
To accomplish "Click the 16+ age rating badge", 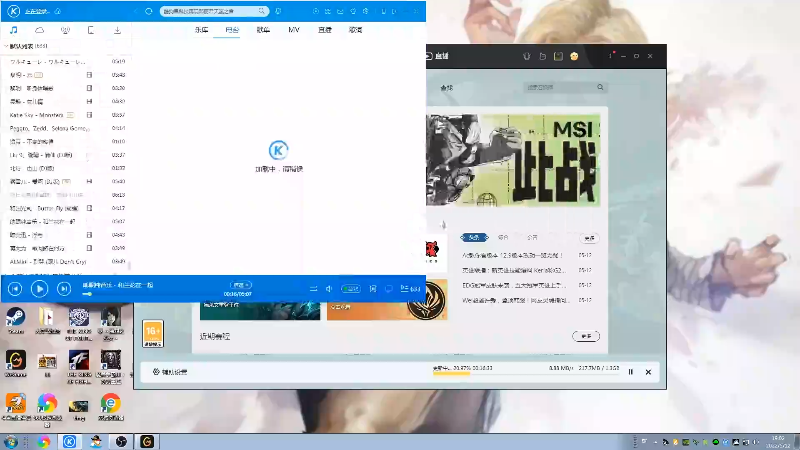I will point(153,333).
